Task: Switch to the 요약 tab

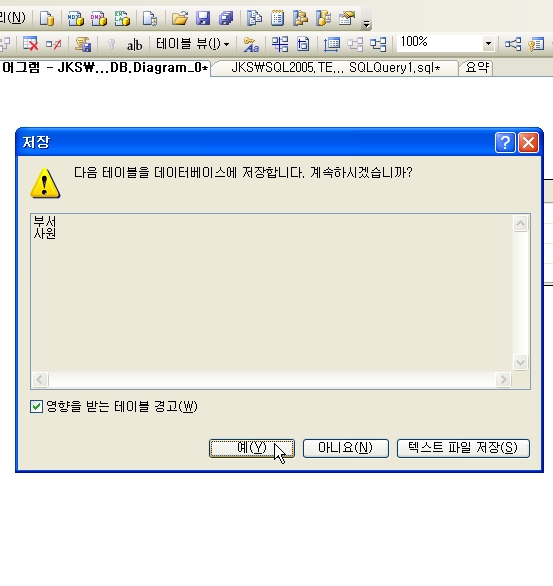Action: click(x=477, y=68)
